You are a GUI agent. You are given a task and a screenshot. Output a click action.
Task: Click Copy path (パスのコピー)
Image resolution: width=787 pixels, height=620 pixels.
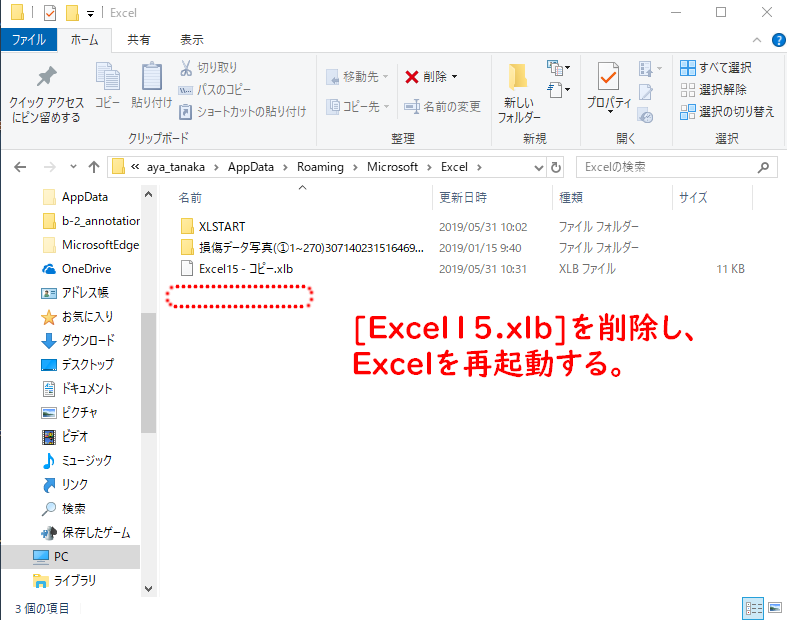pos(214,90)
